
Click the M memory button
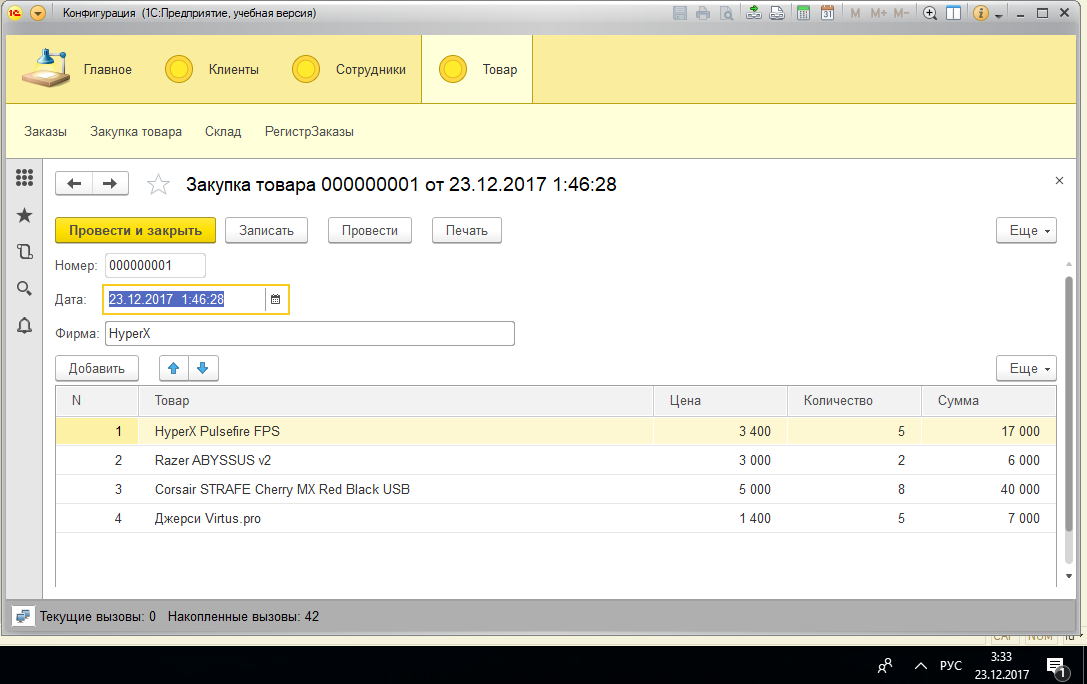[x=855, y=13]
